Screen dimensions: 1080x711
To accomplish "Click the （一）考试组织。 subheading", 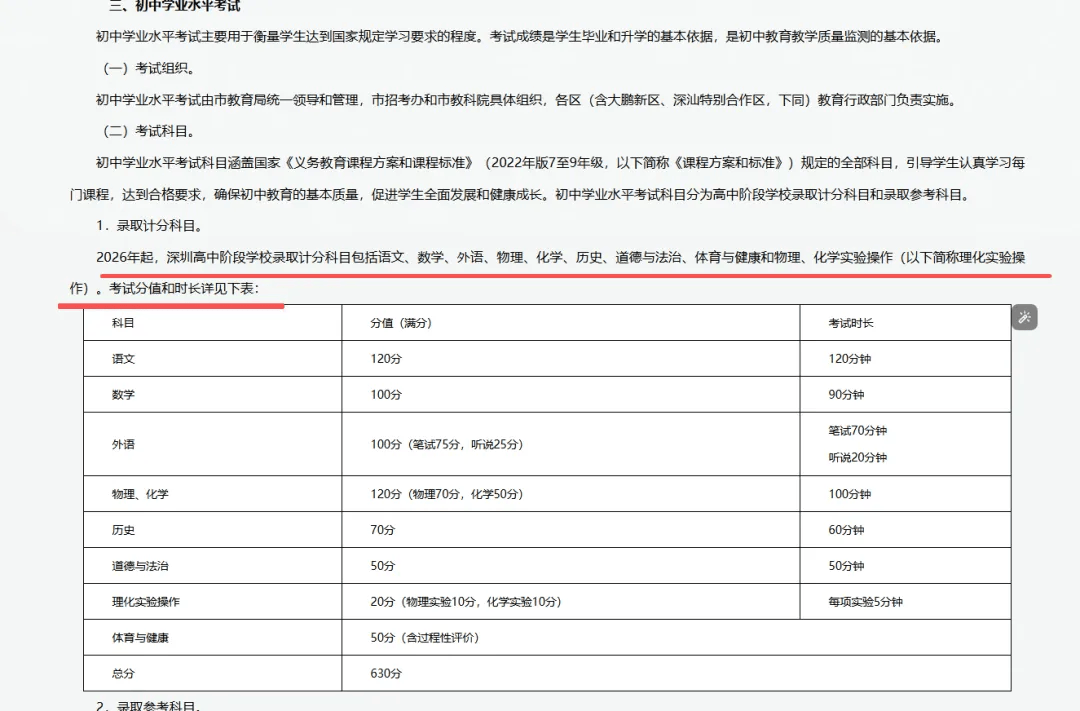I will tap(149, 68).
